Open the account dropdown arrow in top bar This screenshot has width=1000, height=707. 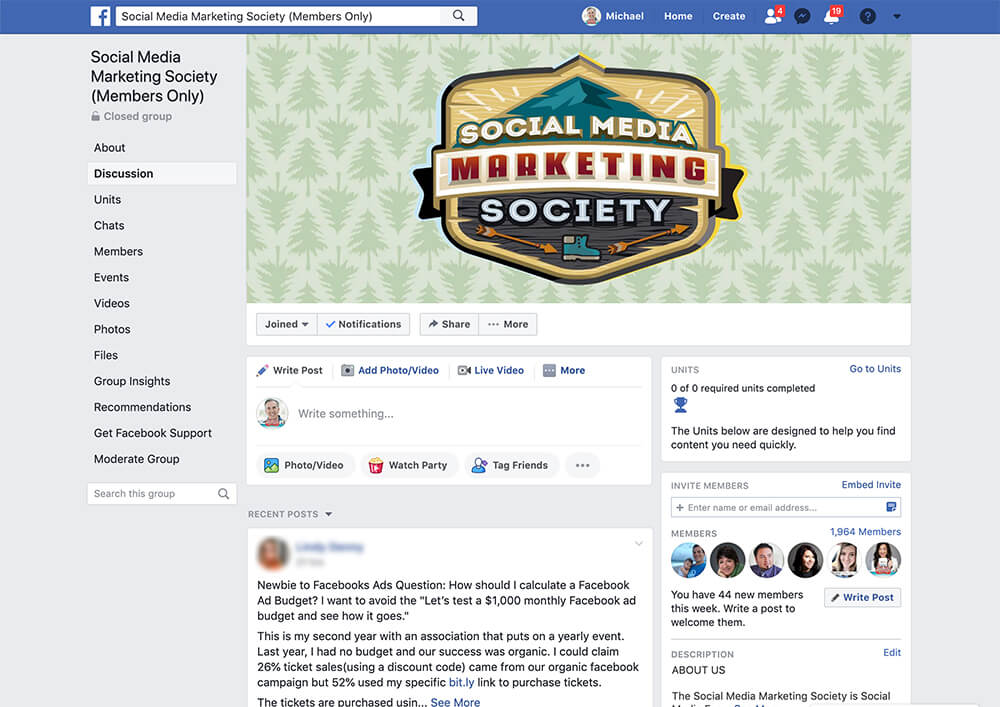(x=897, y=17)
